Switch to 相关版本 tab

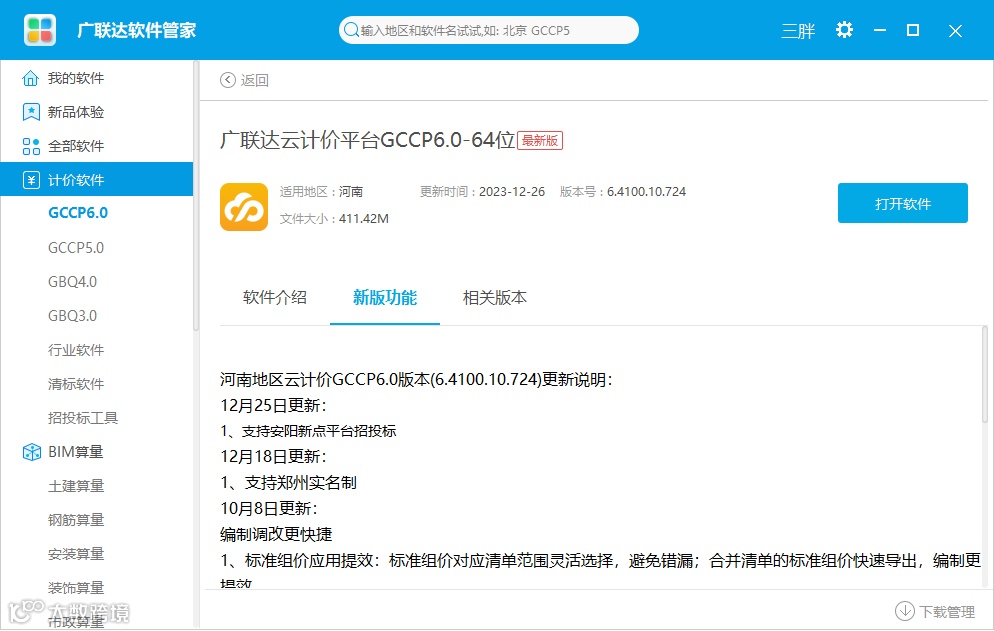pos(494,297)
